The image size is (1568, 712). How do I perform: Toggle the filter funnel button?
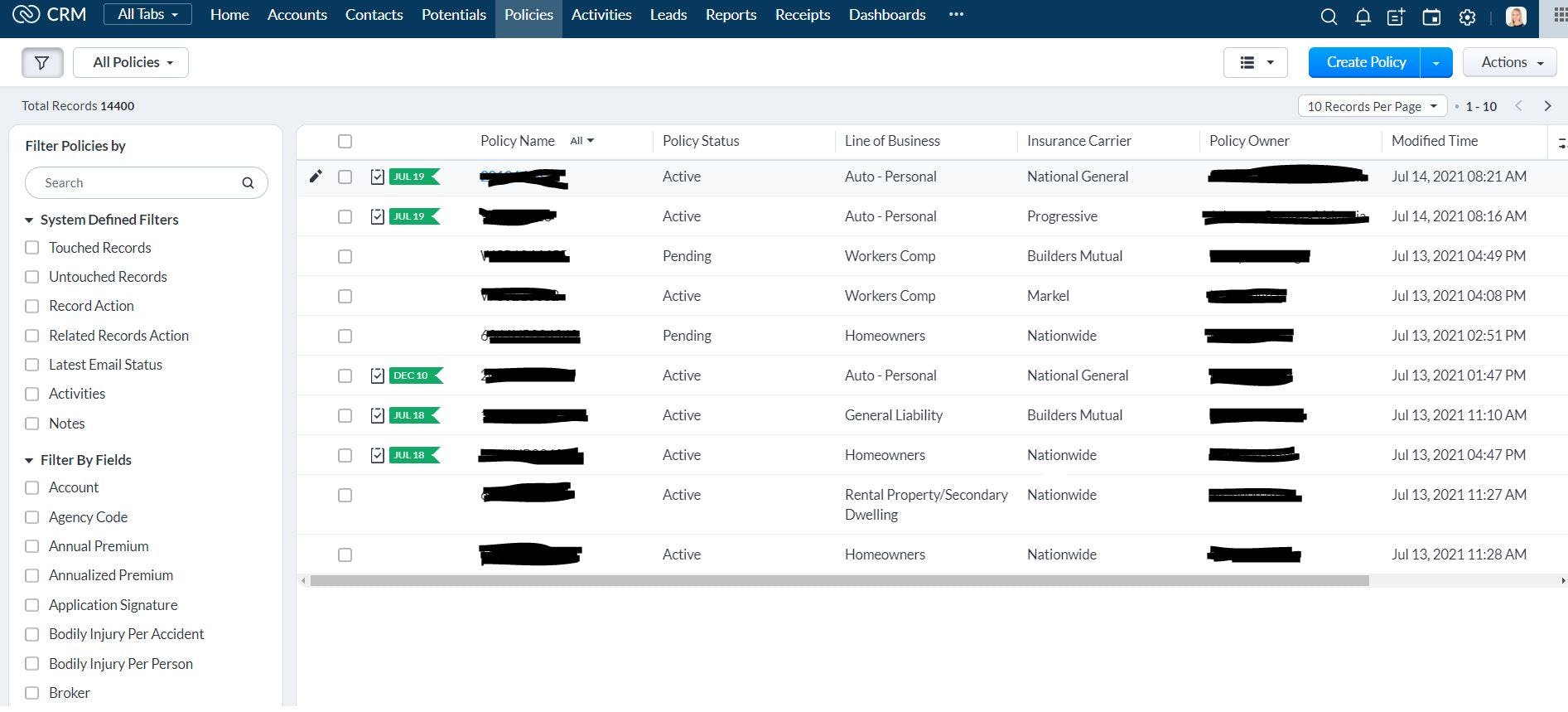[x=42, y=62]
